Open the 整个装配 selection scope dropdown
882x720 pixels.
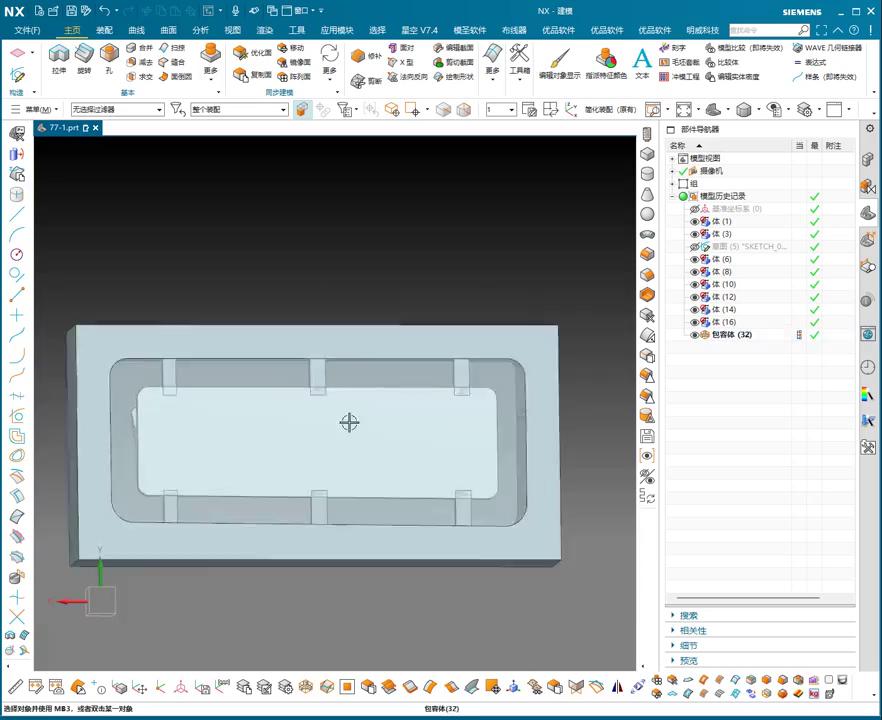(x=283, y=109)
